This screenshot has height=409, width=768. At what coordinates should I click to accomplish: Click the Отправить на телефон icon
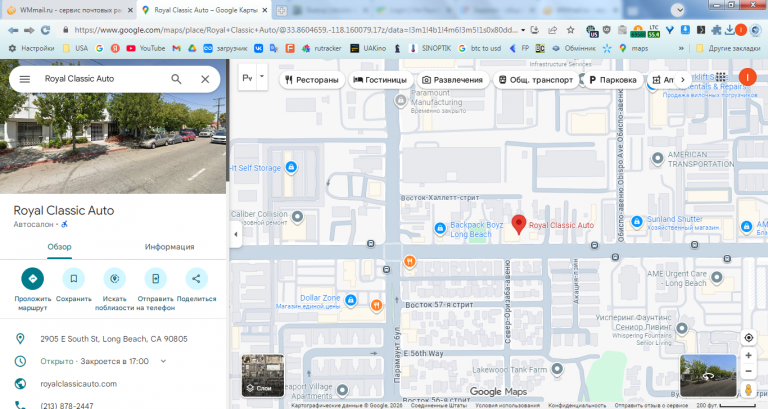[x=155, y=279]
